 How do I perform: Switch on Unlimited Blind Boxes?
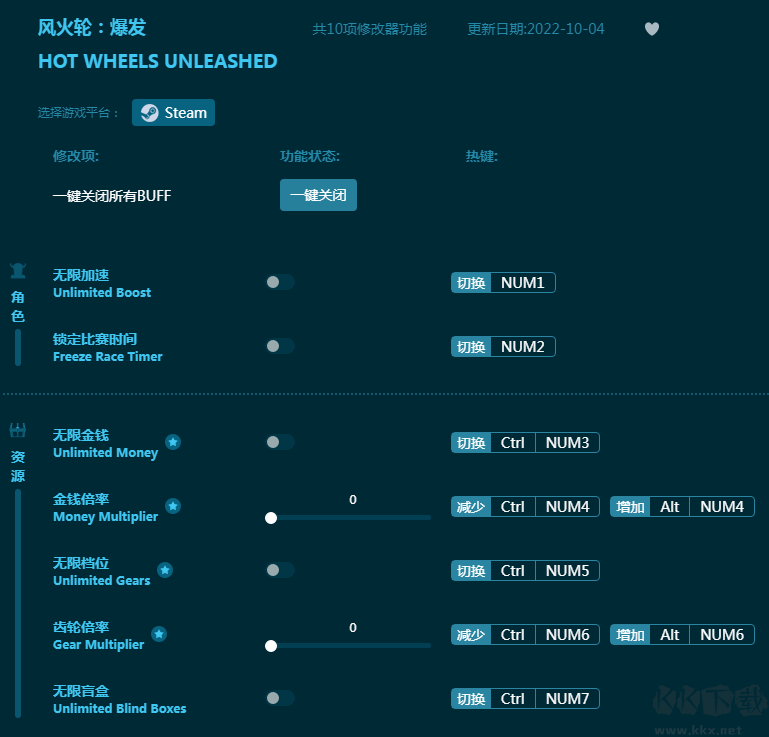pos(280,698)
